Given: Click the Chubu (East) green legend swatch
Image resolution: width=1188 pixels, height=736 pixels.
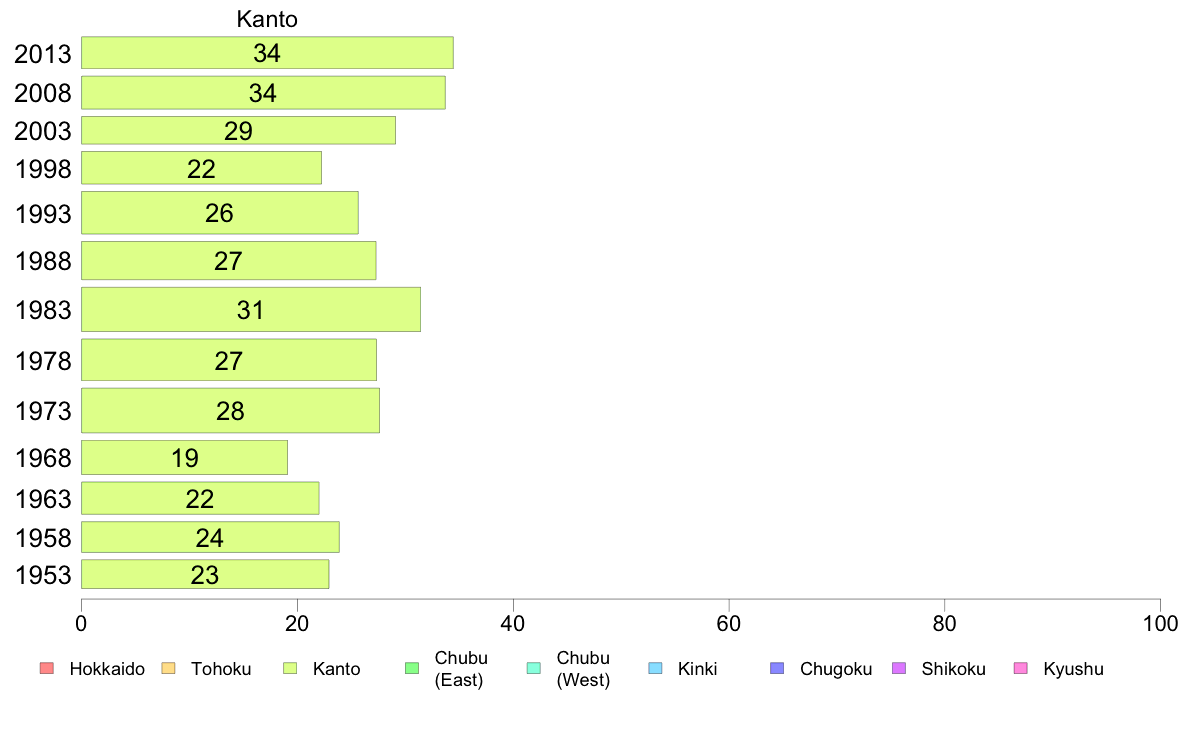Looking at the screenshot, I should 412,669.
